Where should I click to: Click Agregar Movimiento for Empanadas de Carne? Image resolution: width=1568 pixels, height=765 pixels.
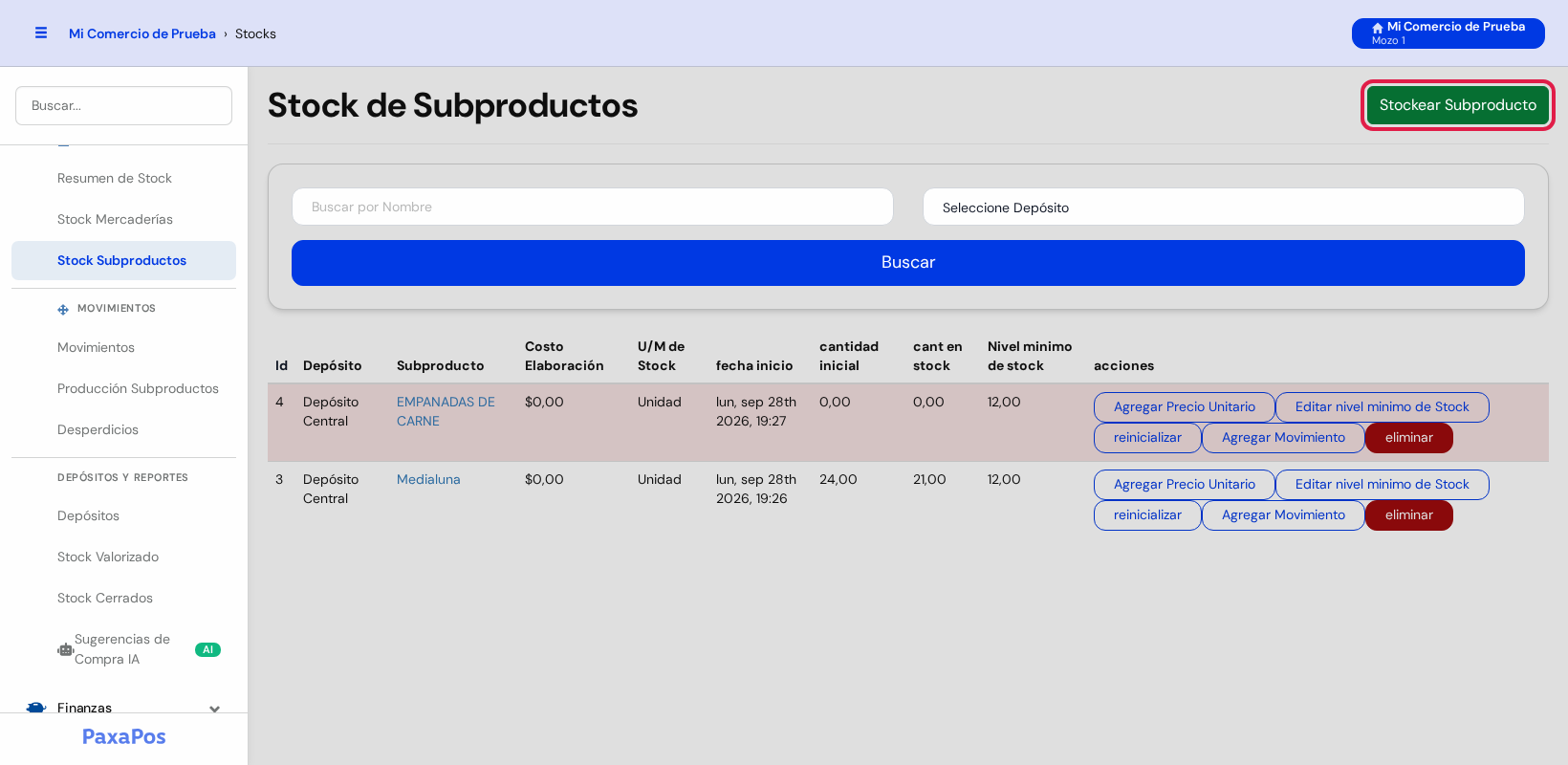(x=1283, y=438)
